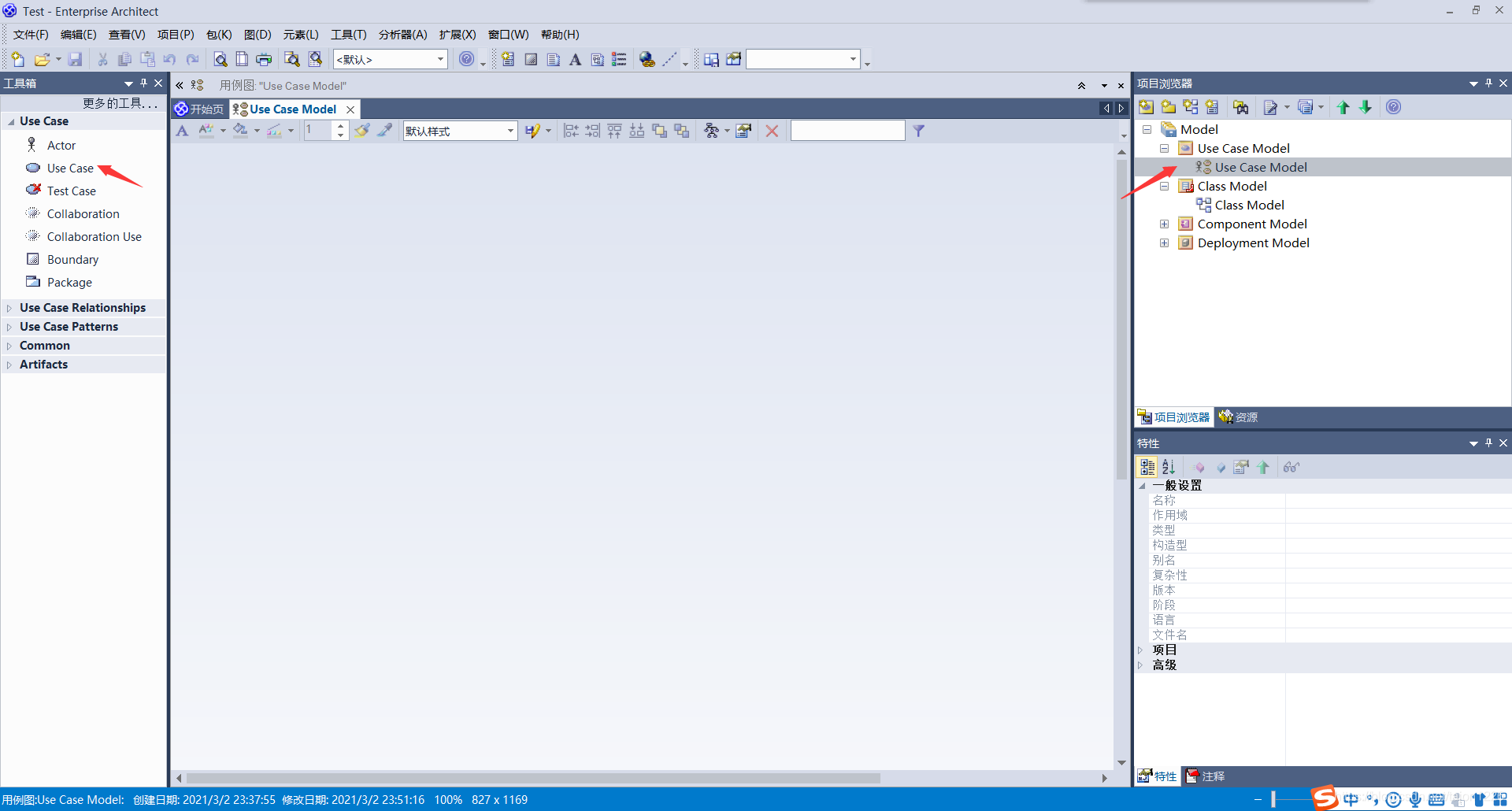Screen dimensions: 1512x811
Task: Click the Sogou input method S icon
Action: click(1325, 798)
